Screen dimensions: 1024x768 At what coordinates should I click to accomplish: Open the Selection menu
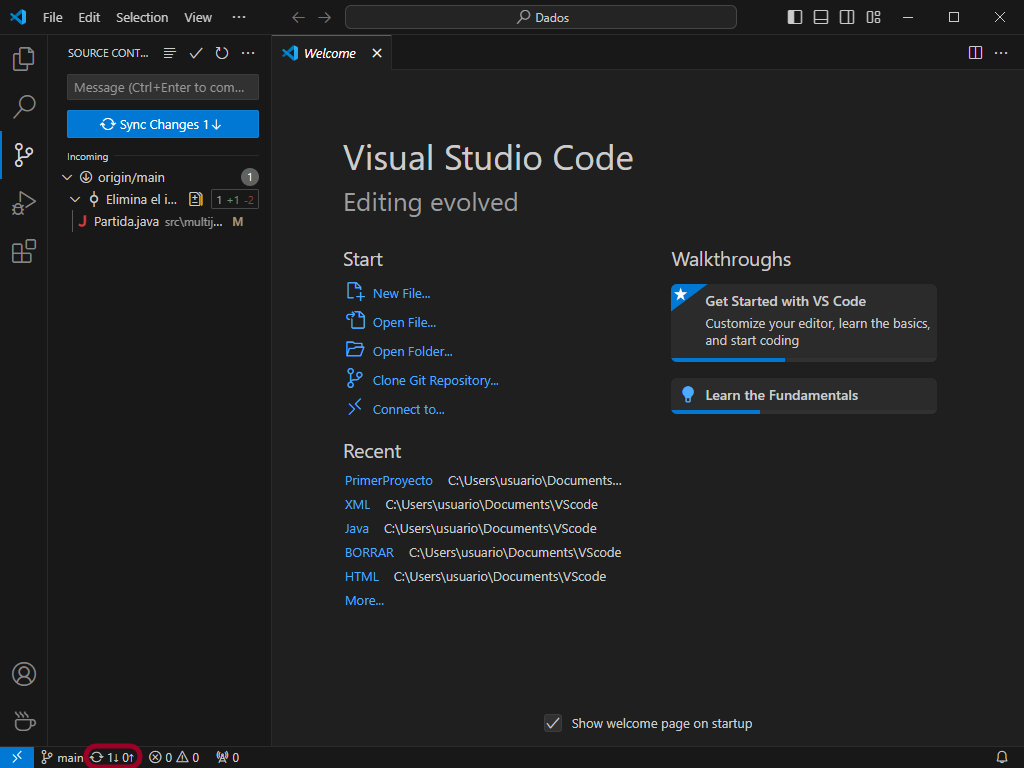click(x=142, y=18)
